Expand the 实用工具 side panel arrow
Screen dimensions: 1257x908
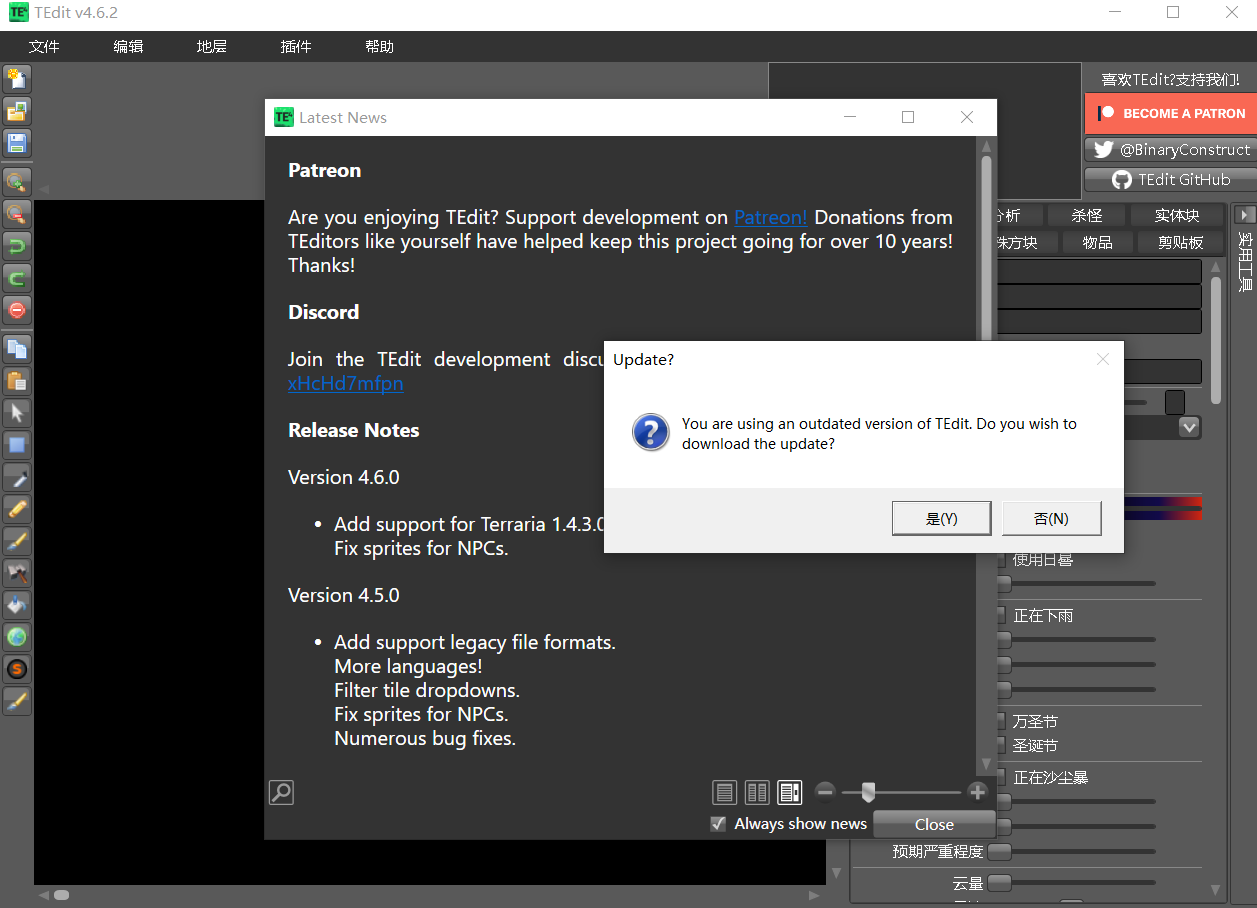coord(1244,215)
